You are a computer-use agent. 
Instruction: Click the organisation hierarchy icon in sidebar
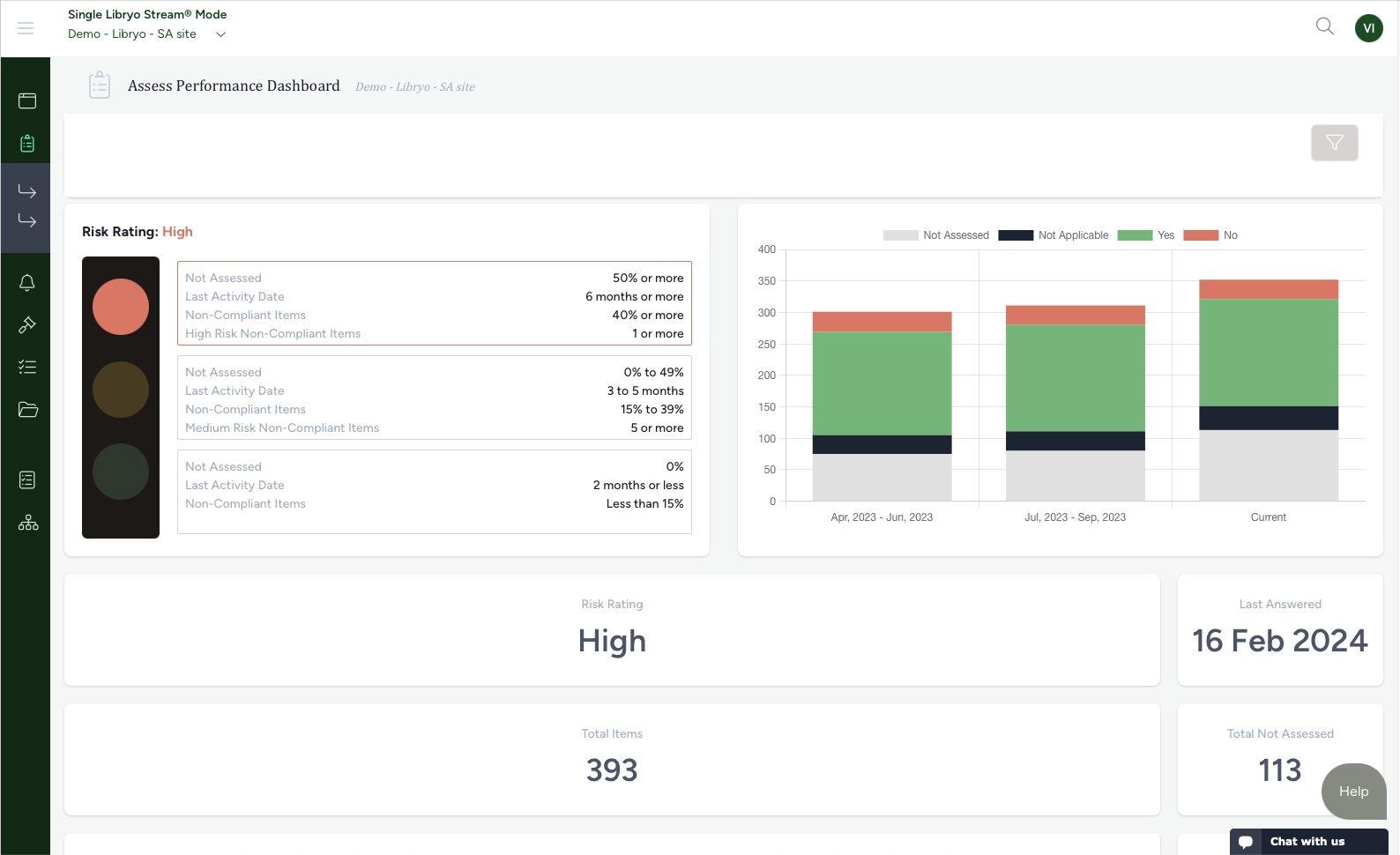27,523
